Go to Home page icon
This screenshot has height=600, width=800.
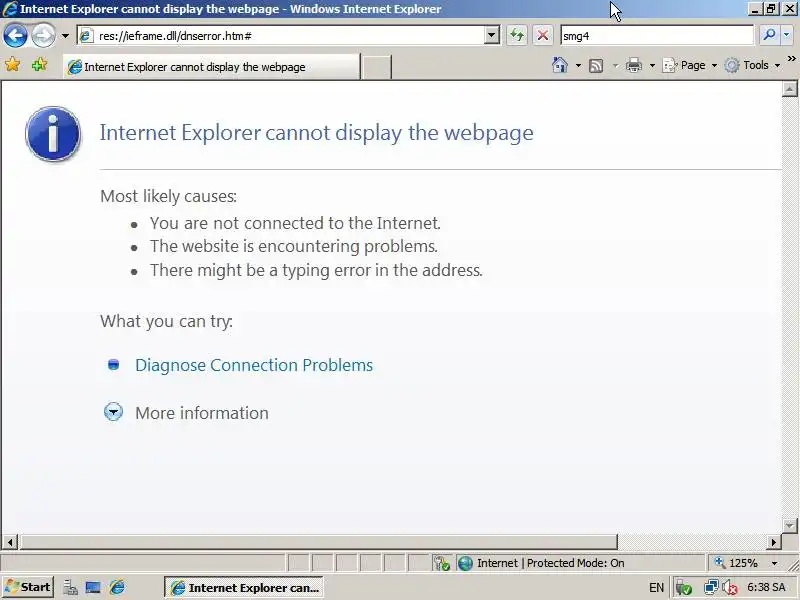click(x=560, y=65)
